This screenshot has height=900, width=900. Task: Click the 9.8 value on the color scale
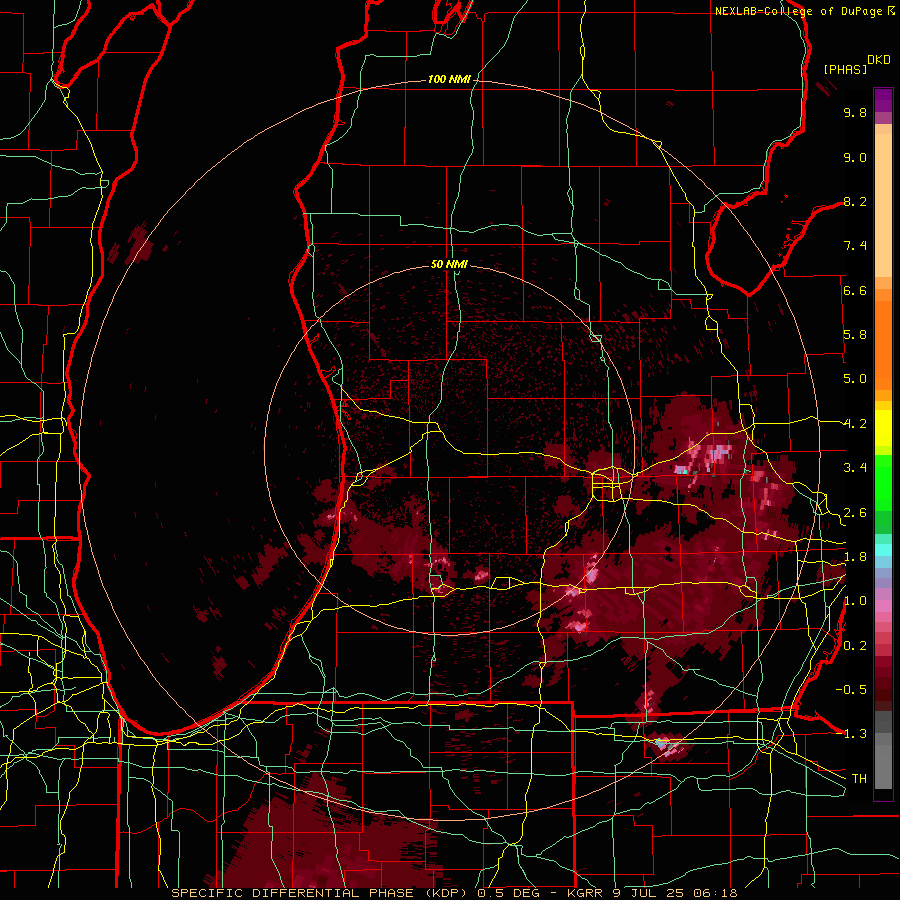(x=855, y=112)
